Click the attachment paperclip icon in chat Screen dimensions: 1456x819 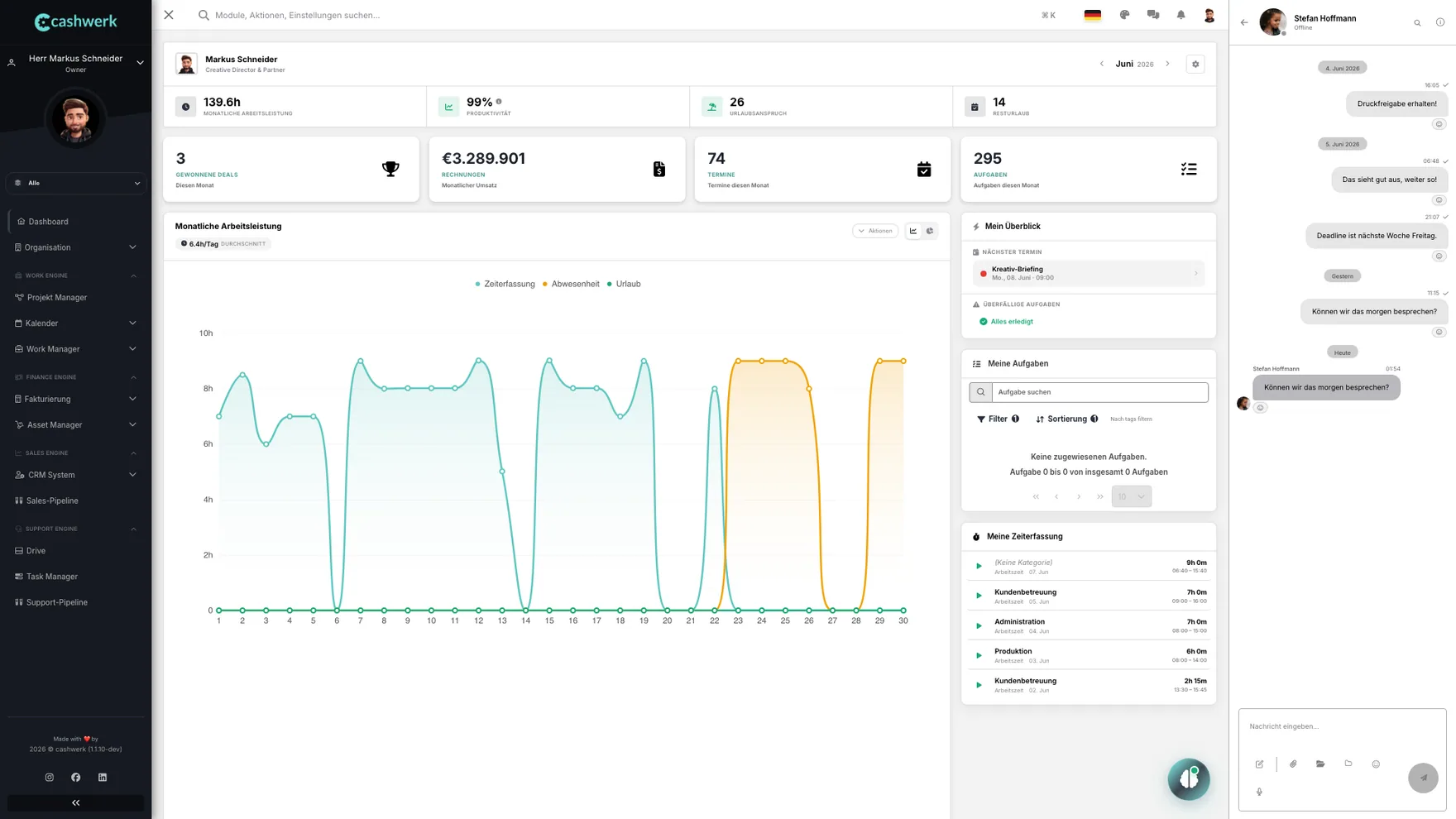(x=1293, y=764)
